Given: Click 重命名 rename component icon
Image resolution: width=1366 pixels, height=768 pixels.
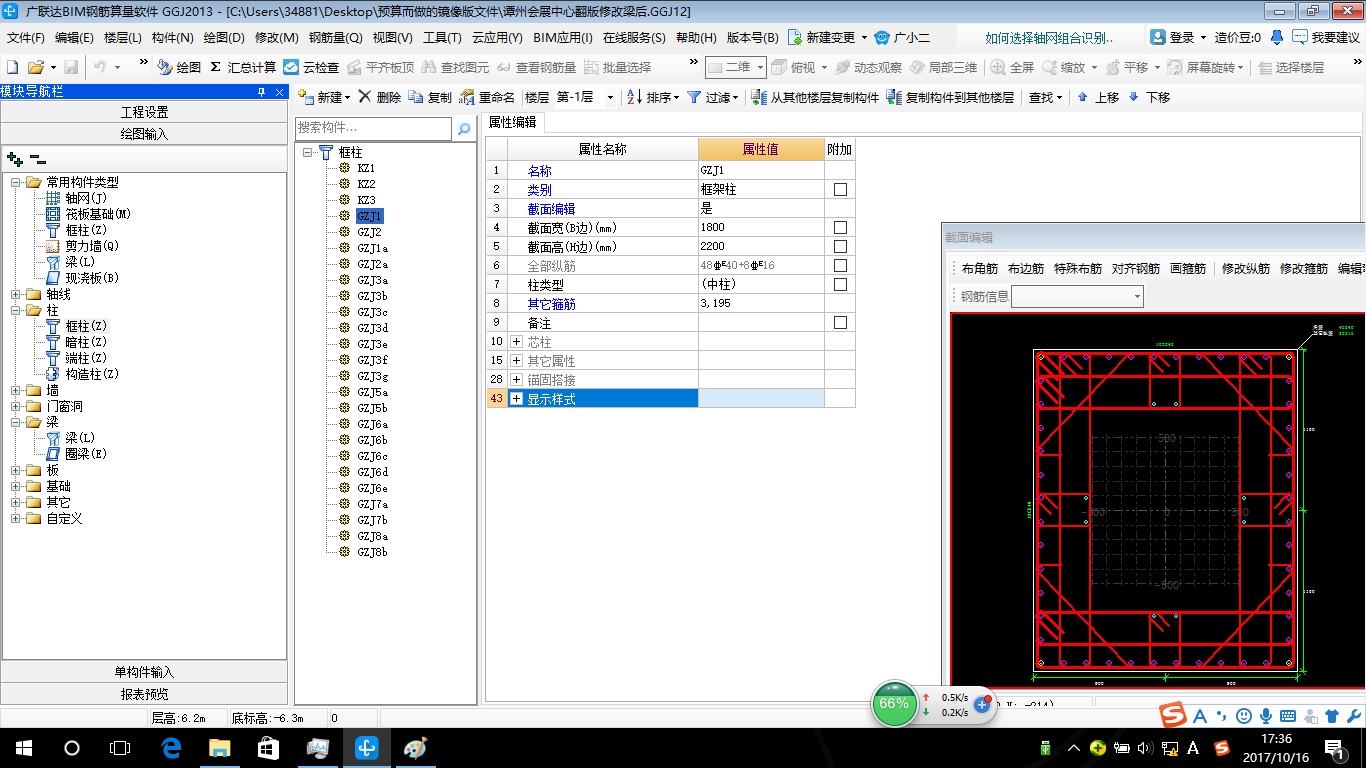Looking at the screenshot, I should point(467,97).
